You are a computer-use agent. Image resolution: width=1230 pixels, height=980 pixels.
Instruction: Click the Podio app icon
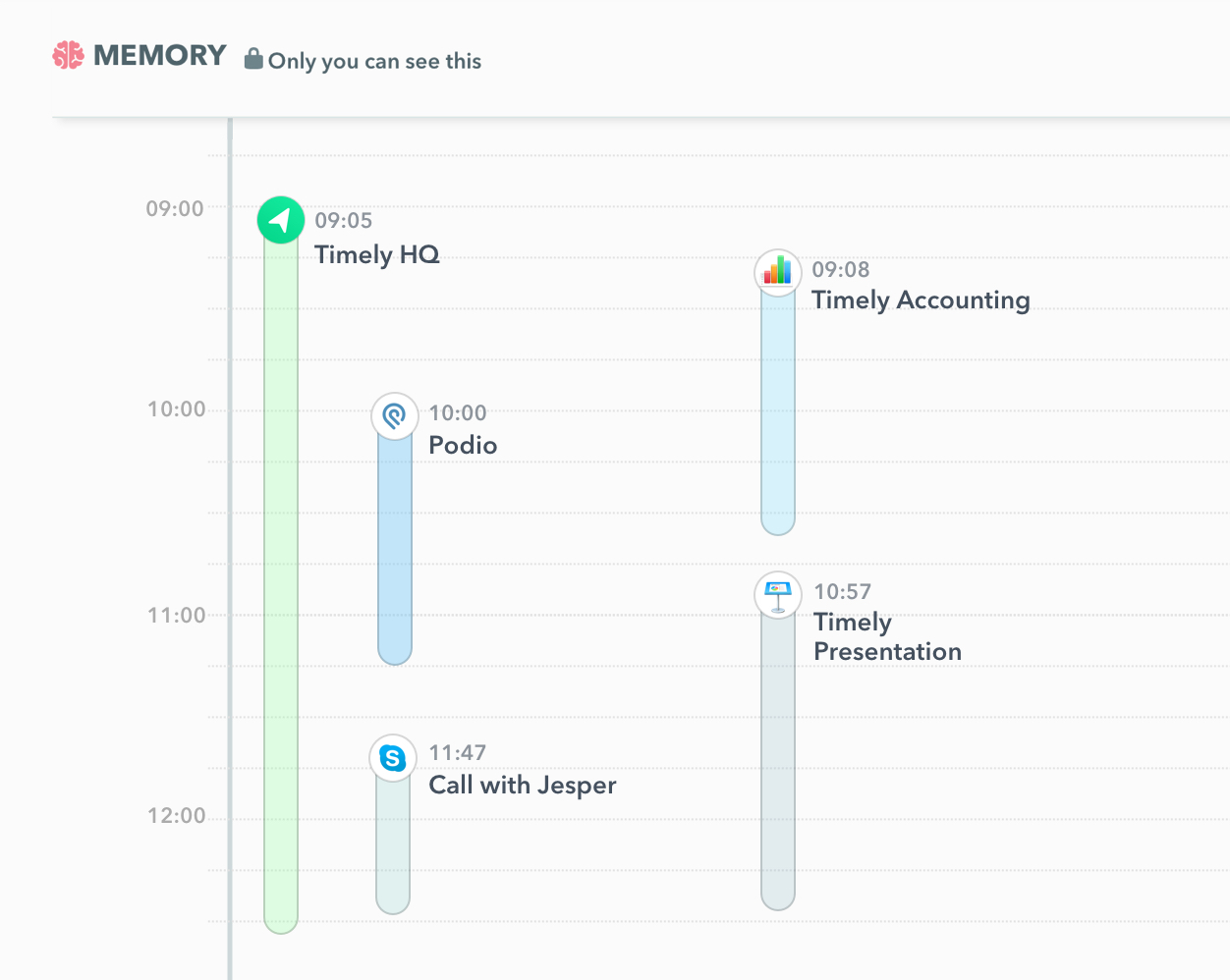click(395, 416)
